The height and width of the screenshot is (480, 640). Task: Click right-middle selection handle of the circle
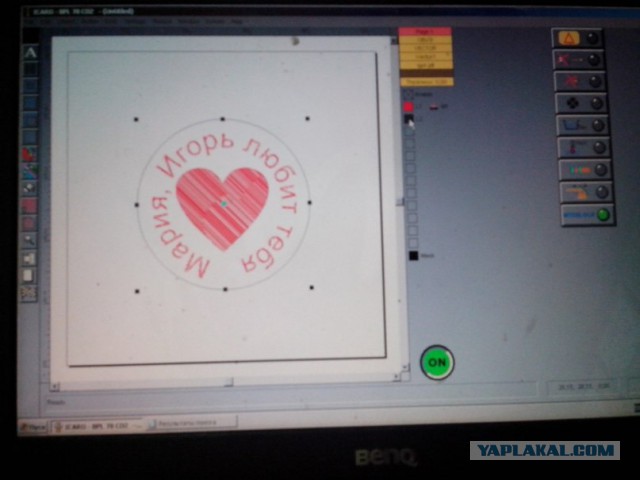(x=309, y=202)
